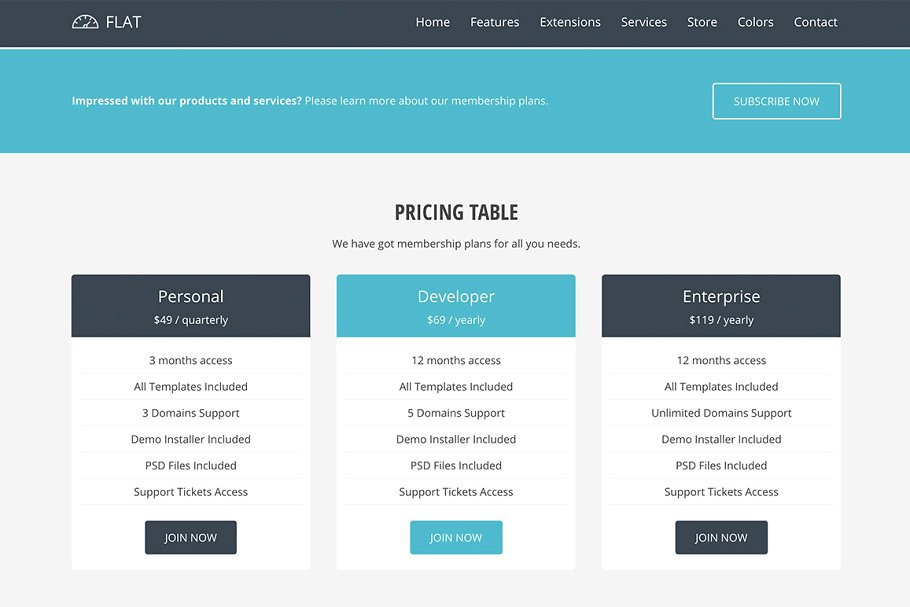The height and width of the screenshot is (607, 910).
Task: Navigate to the Services page
Action: coord(644,22)
